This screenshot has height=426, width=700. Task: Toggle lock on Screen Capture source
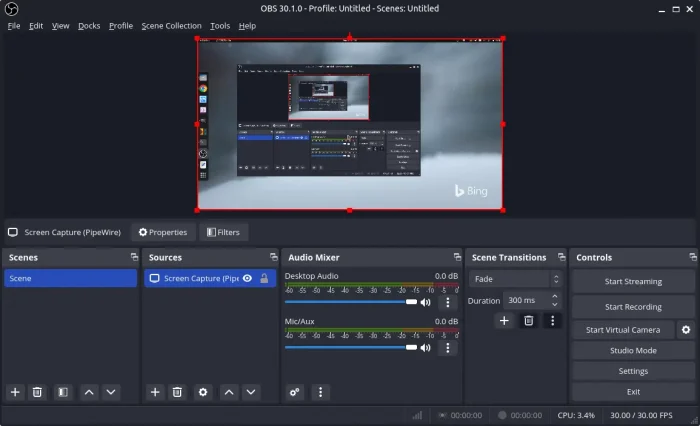point(263,278)
